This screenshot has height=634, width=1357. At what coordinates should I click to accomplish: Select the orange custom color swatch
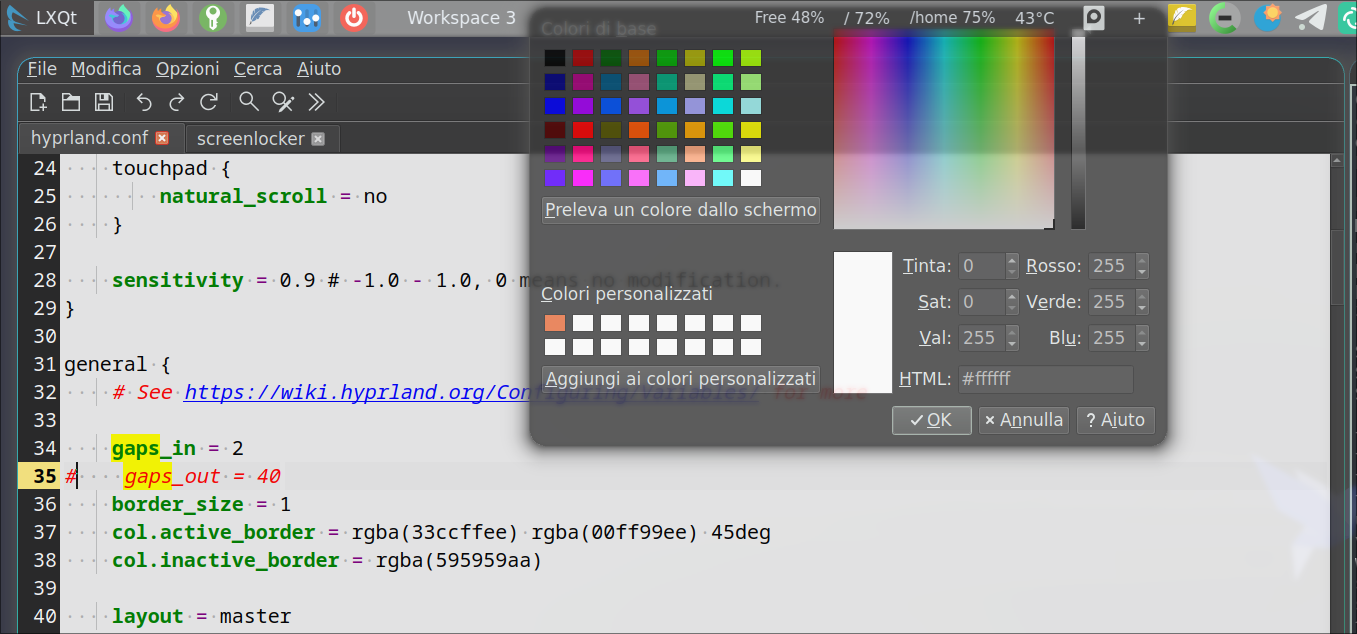coord(554,322)
